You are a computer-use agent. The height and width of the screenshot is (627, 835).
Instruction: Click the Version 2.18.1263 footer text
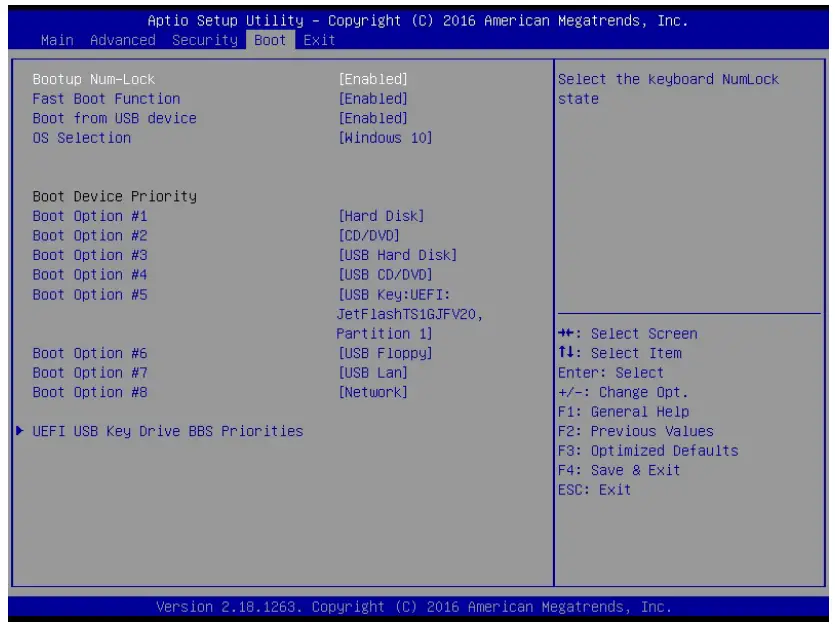[x=414, y=607]
